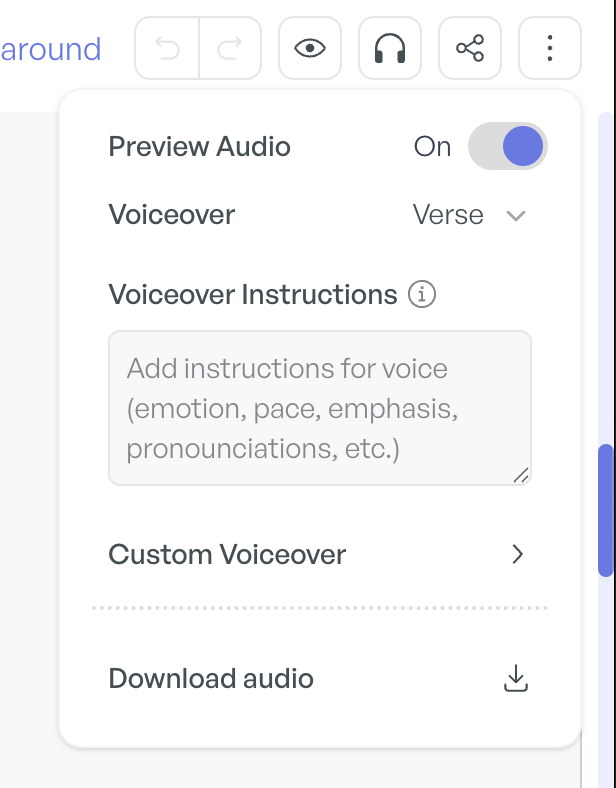This screenshot has height=788, width=616.
Task: Expand the Custom Voiceover chevron arrow
Action: (x=518, y=554)
